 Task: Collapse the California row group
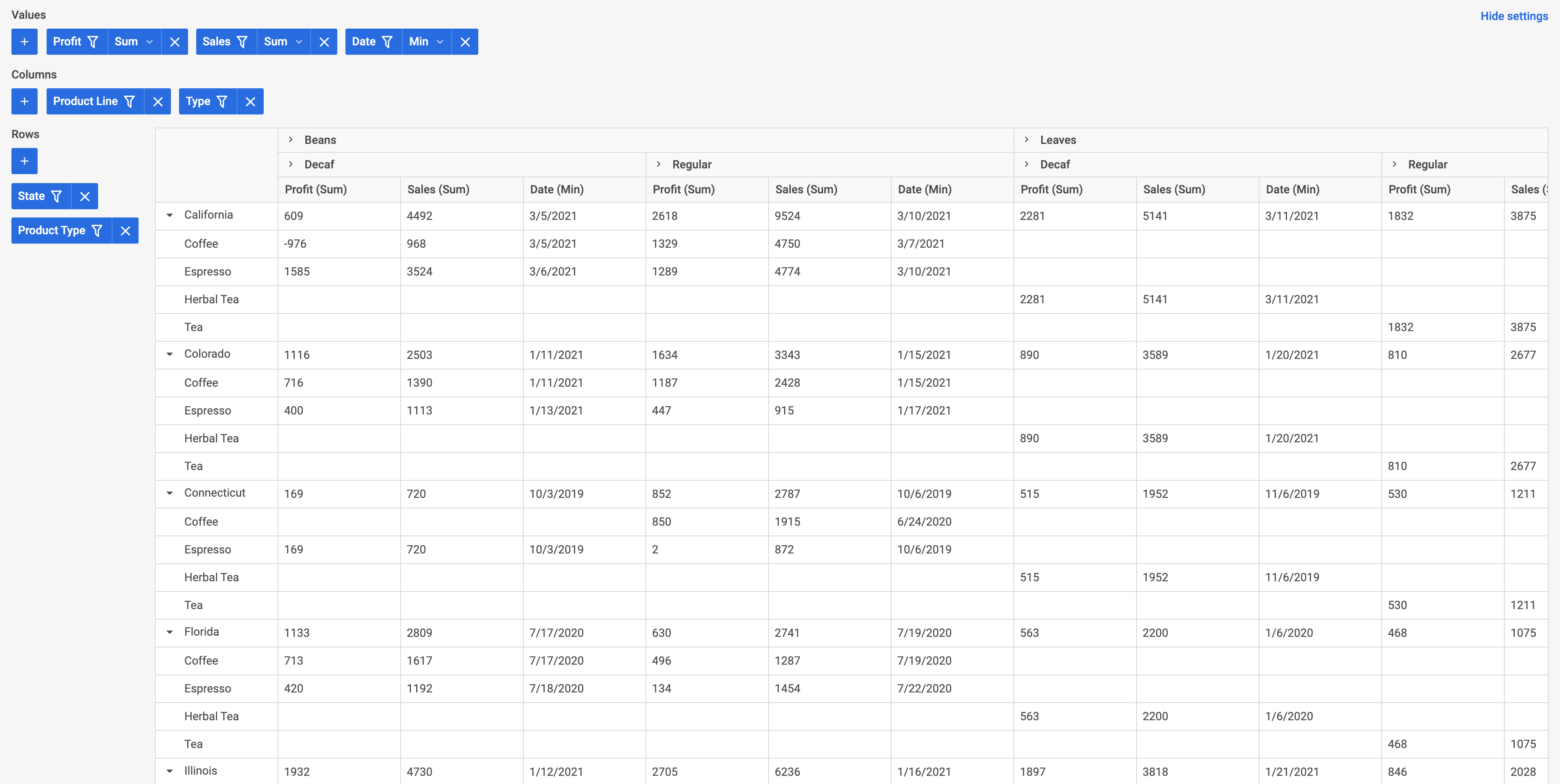point(170,215)
